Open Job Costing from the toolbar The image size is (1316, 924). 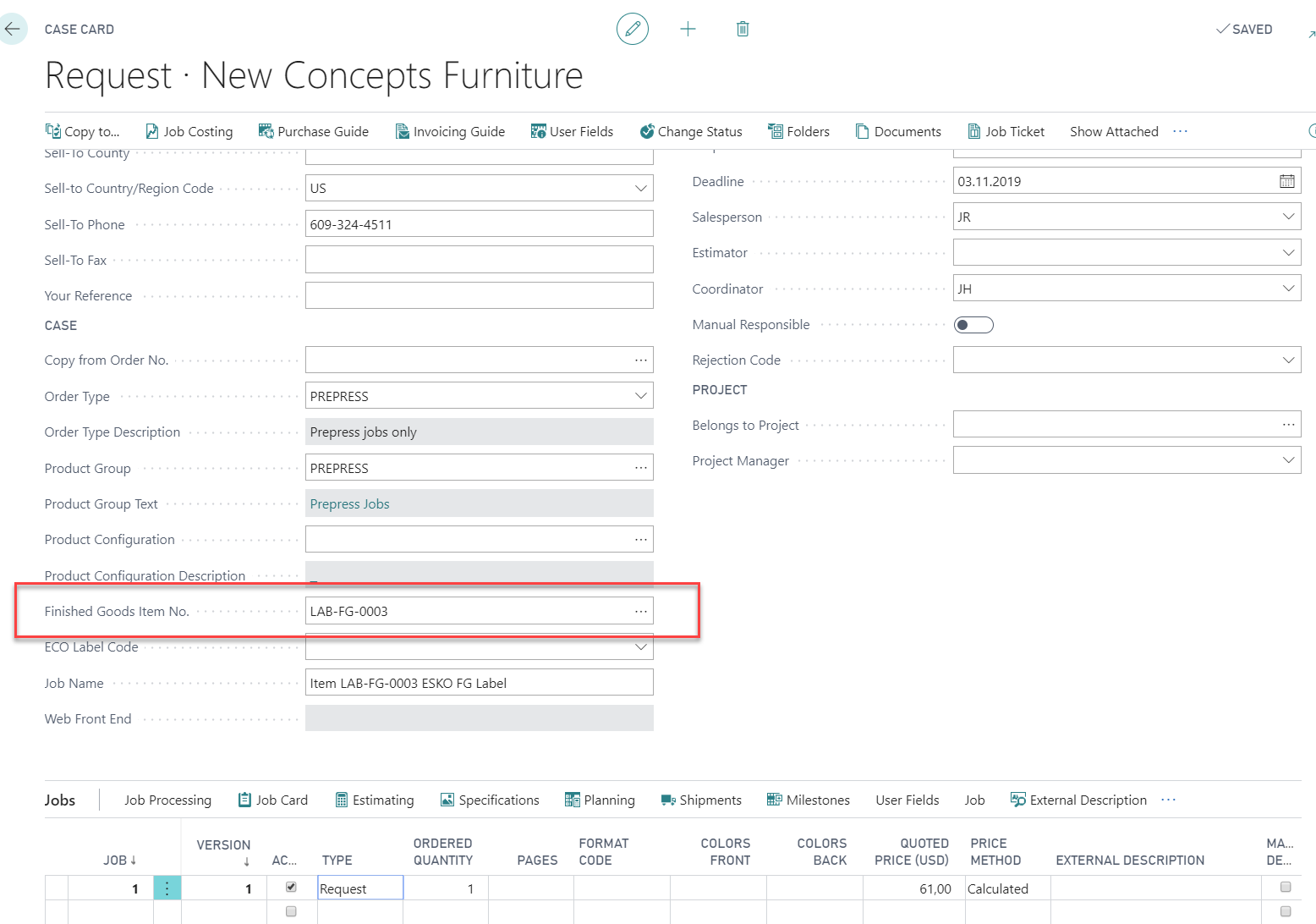pyautogui.click(x=189, y=131)
